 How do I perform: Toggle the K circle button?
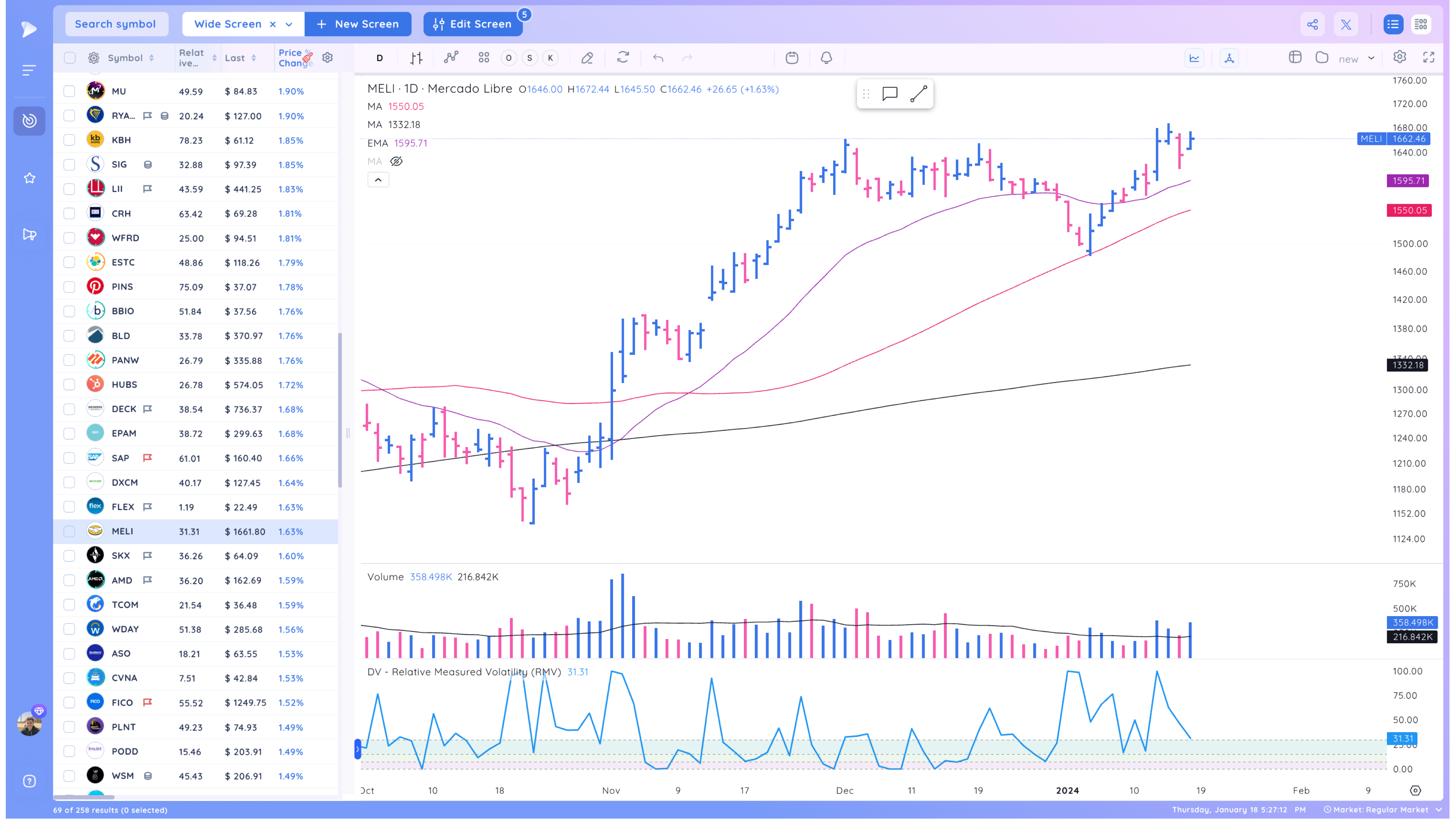(x=550, y=58)
